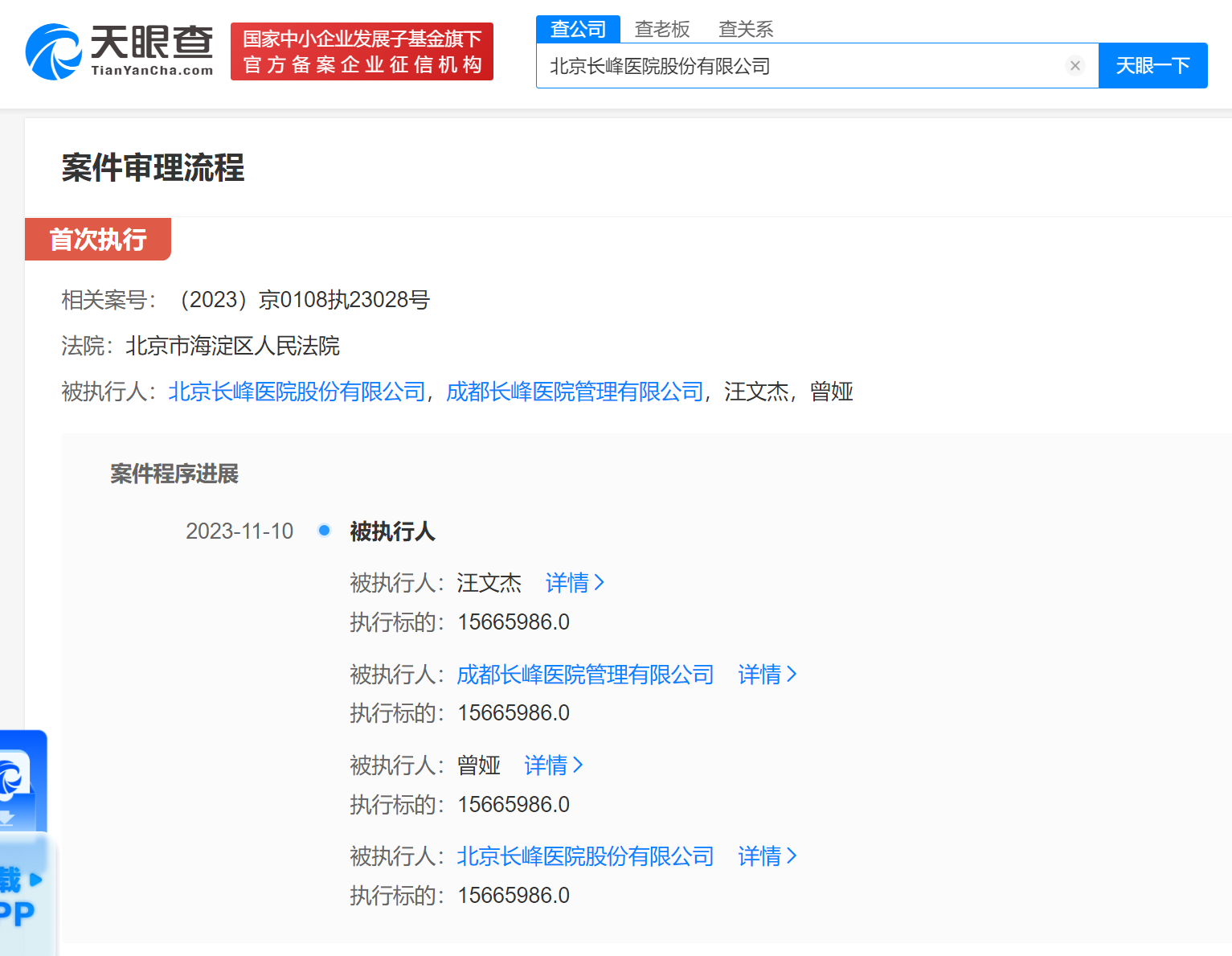Click 北京长峰医院股份有限公司 in the progress list
Viewport: 1232px width, 956px height.
[x=585, y=856]
